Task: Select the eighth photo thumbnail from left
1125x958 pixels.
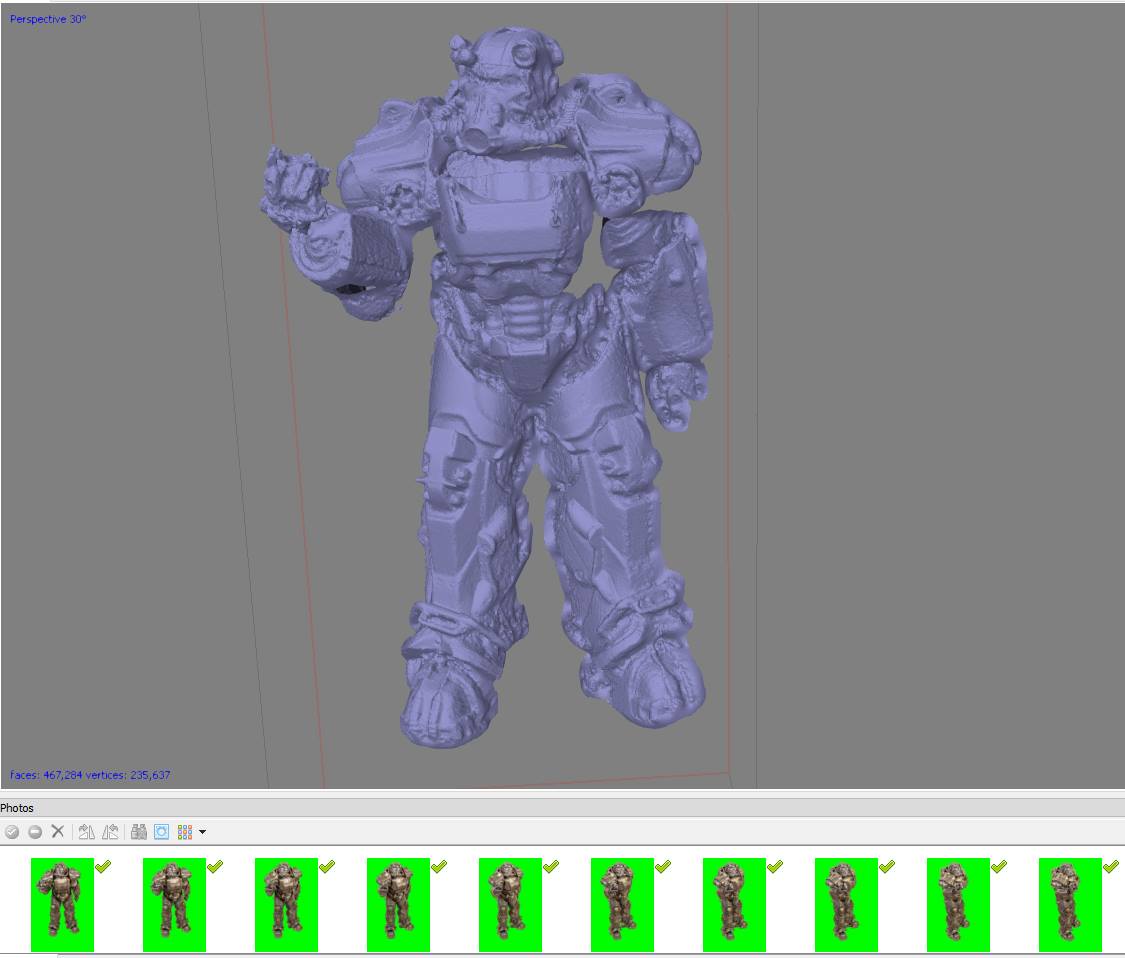Action: [x=846, y=904]
